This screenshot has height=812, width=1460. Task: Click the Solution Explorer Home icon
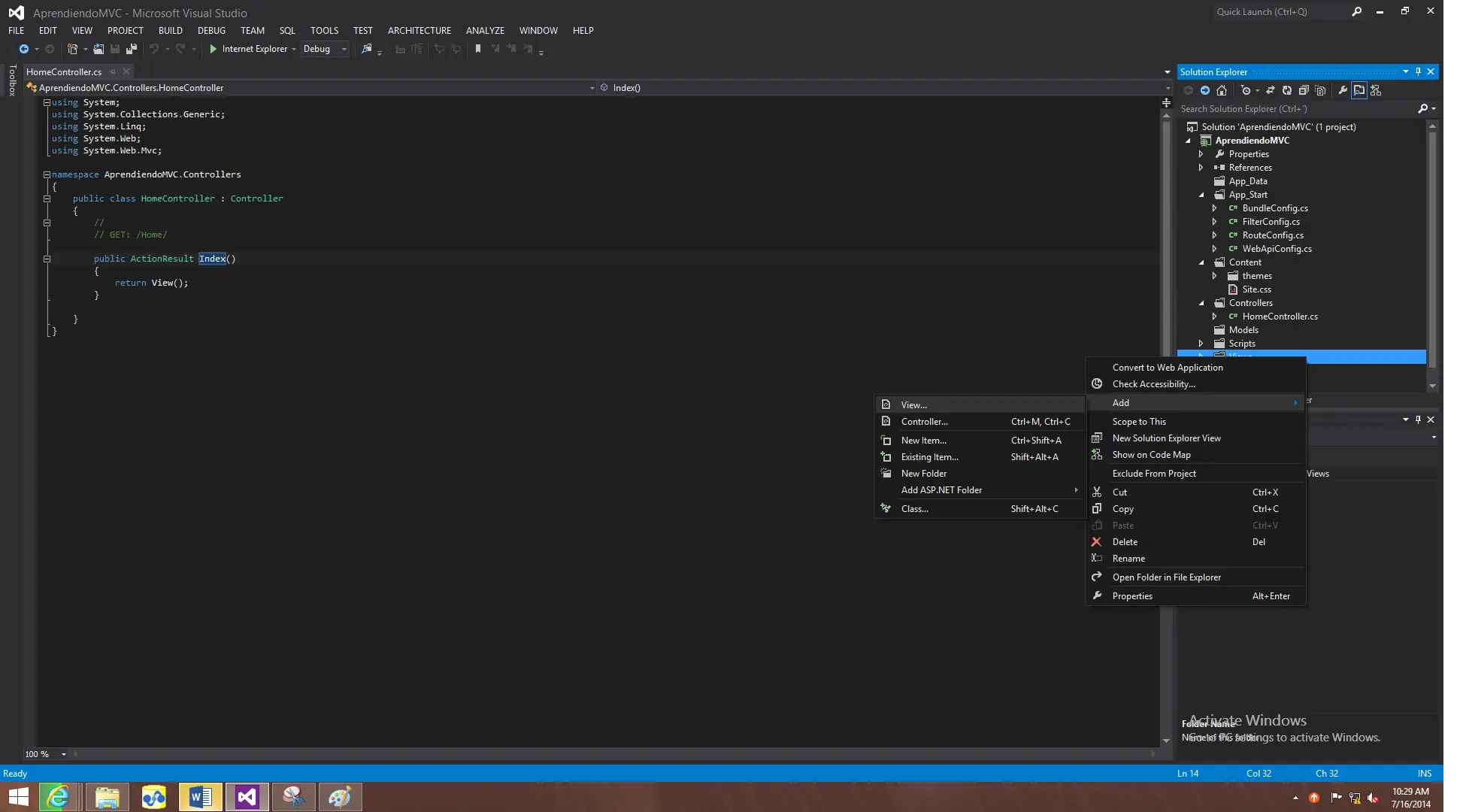pos(1222,90)
